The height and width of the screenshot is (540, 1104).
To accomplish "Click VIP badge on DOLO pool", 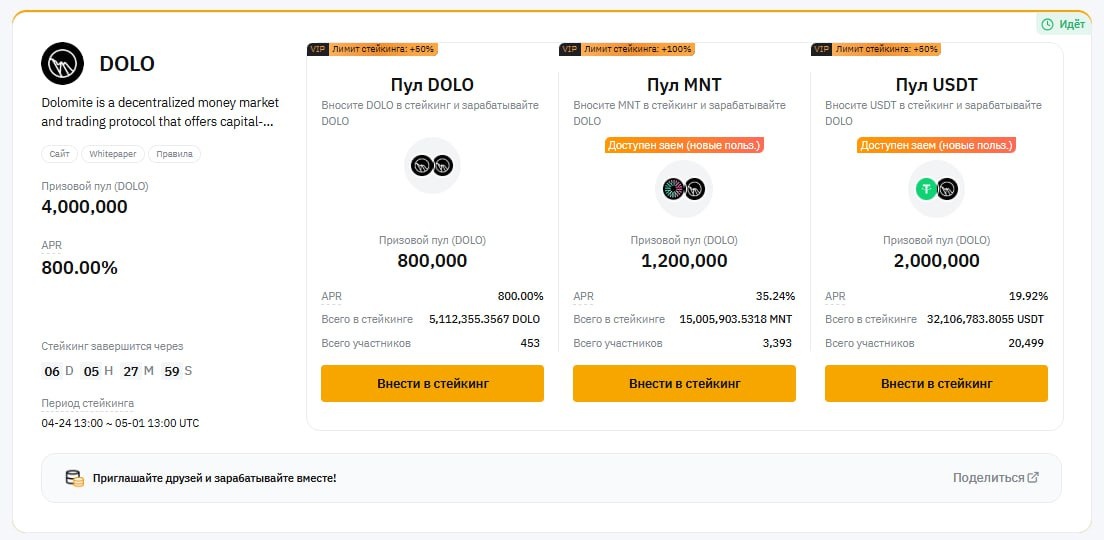I will click(x=317, y=49).
